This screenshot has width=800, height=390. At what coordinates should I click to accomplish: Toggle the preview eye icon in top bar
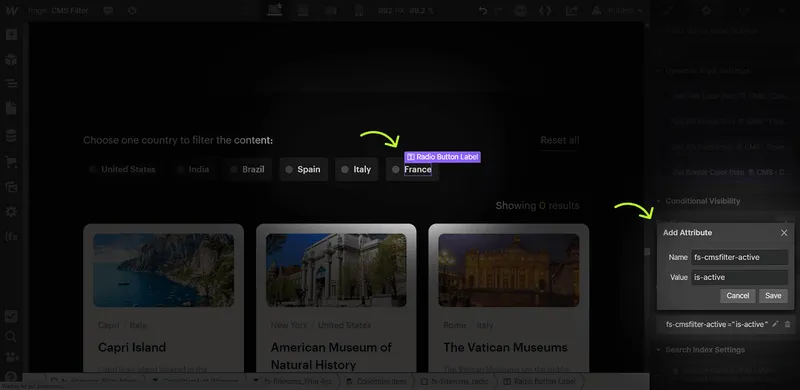(x=132, y=10)
